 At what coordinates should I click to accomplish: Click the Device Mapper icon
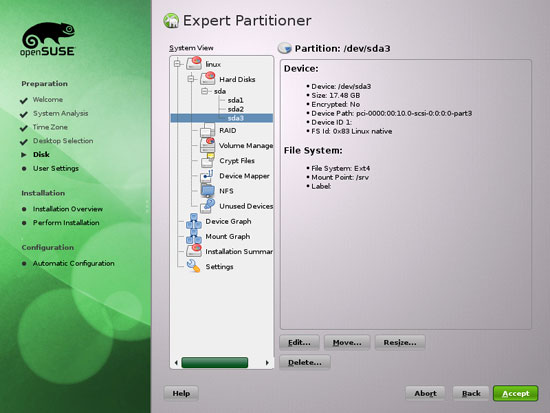coord(208,176)
